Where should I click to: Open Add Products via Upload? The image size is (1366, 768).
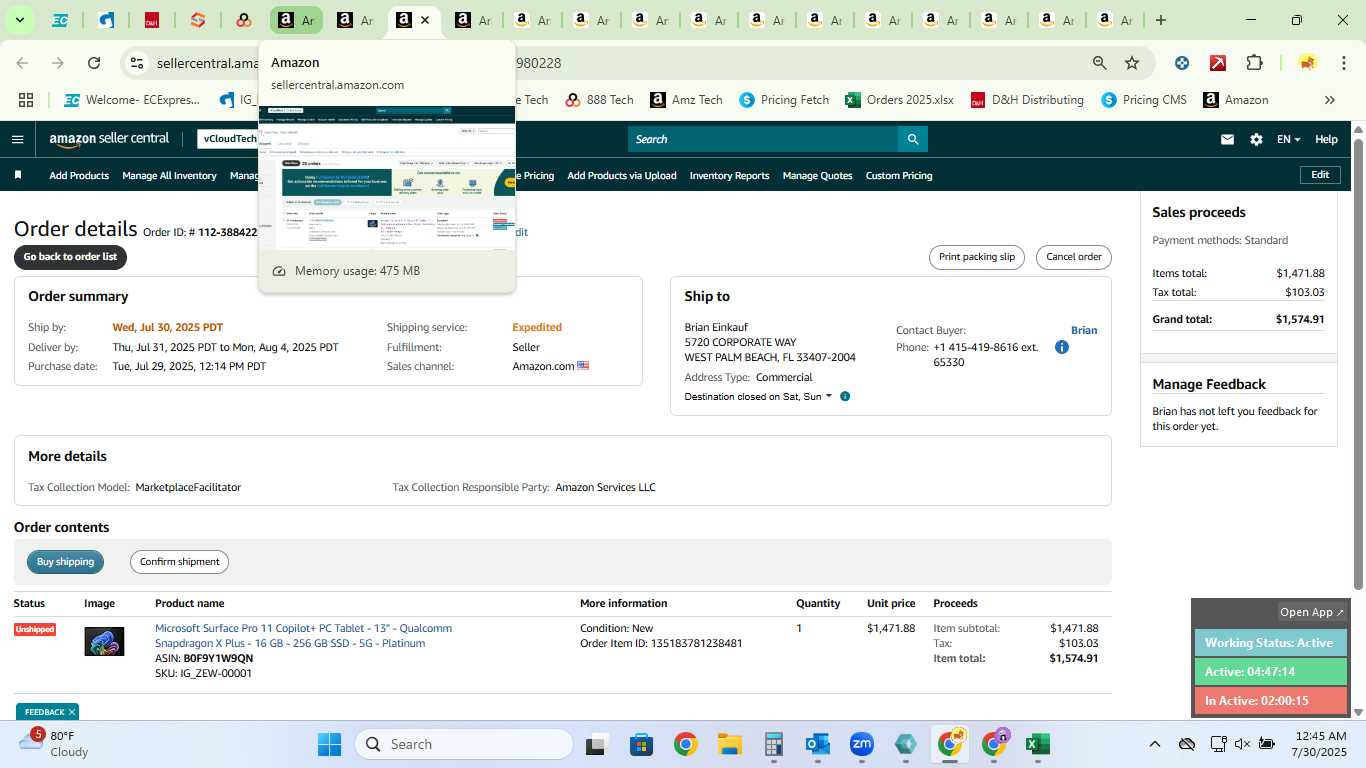[x=622, y=175]
